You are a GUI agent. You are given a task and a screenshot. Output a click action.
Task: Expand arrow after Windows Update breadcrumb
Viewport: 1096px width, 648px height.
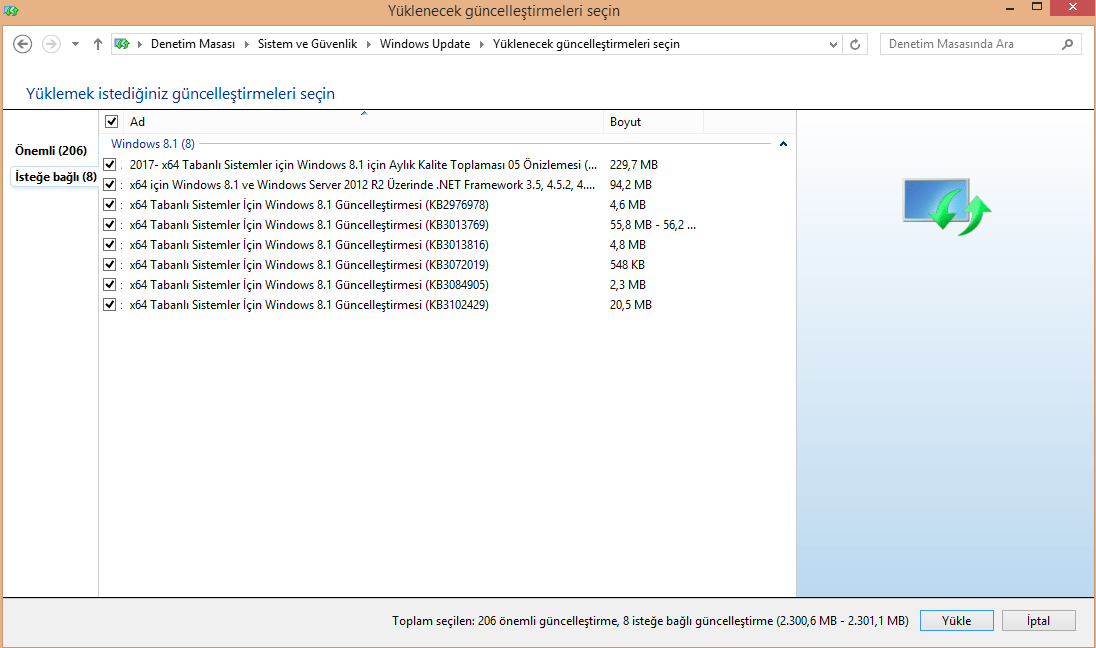click(x=482, y=44)
